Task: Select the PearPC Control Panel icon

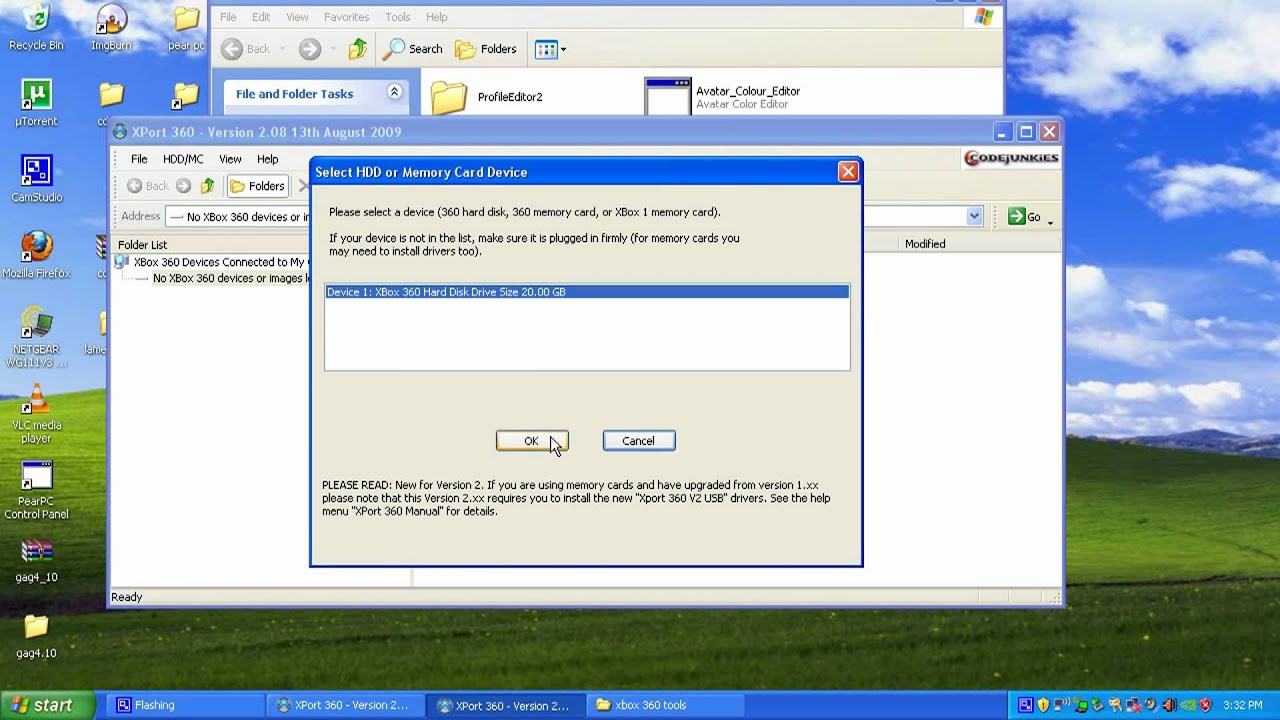Action: [36, 489]
